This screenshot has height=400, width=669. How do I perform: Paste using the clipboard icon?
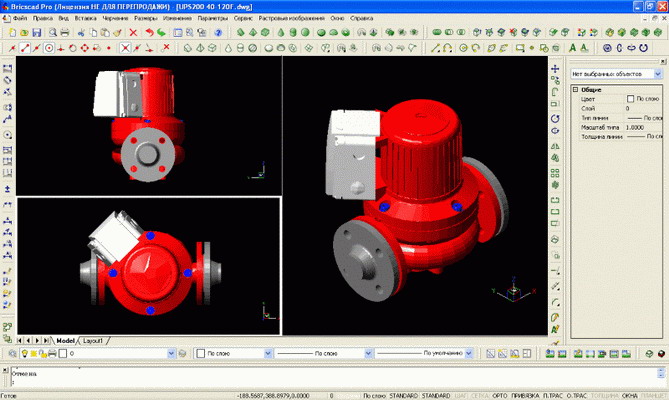[105, 32]
